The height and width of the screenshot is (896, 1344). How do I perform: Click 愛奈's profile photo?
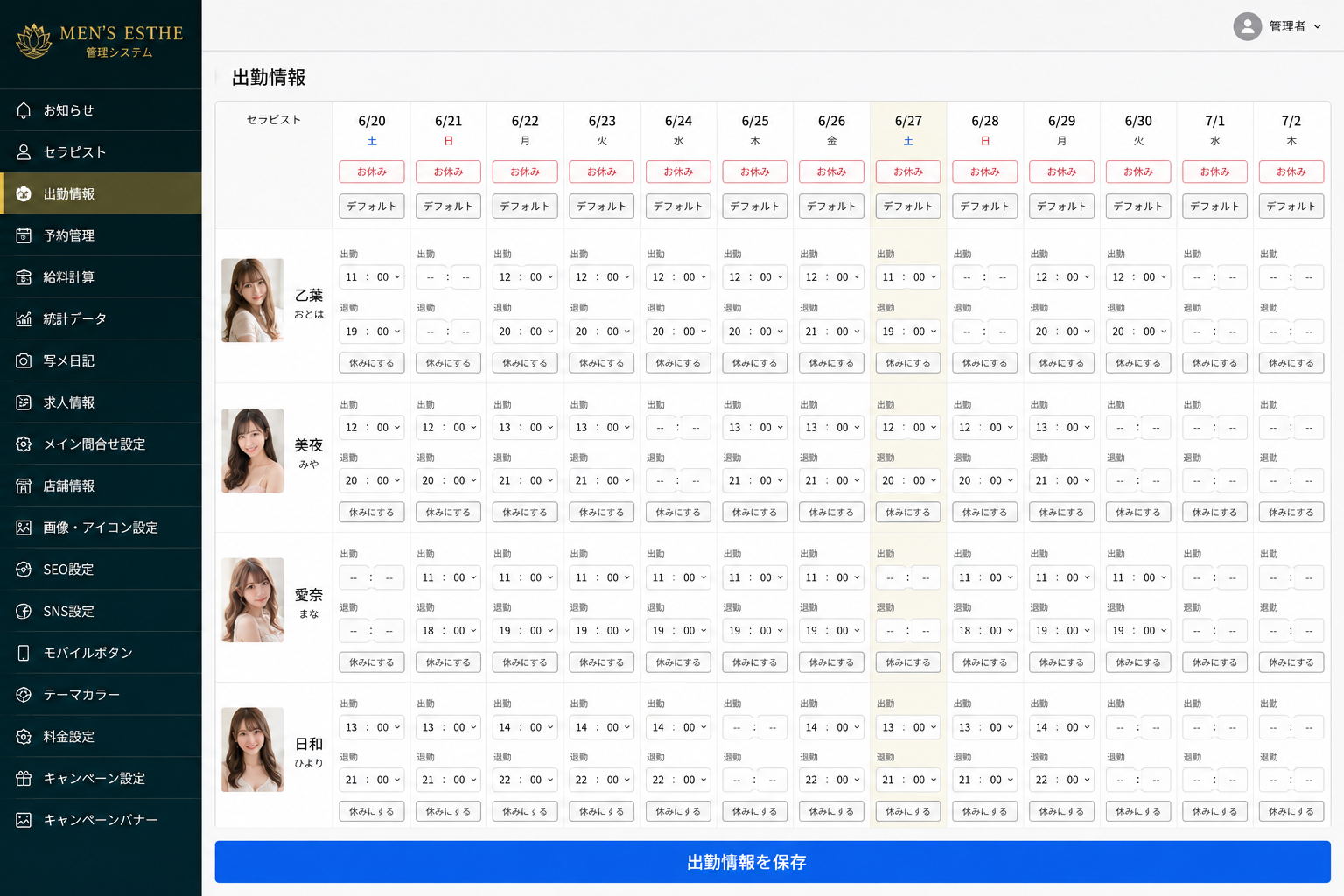253,600
